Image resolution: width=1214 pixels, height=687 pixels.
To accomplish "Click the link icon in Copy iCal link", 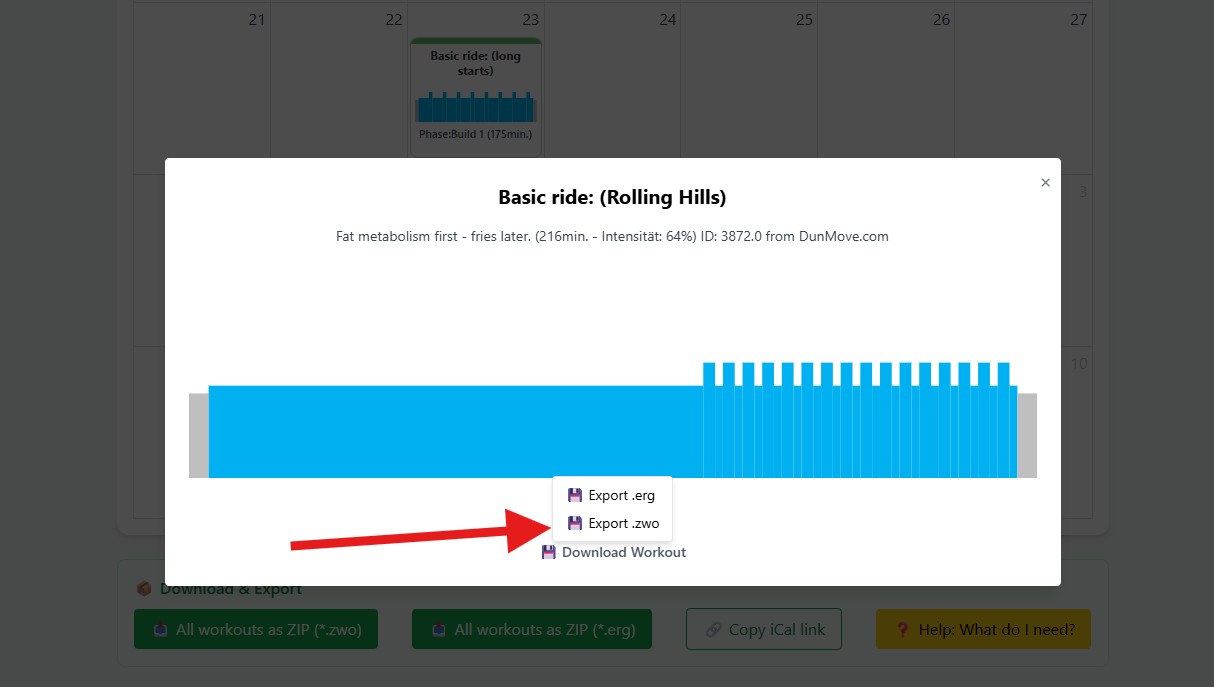I will pos(714,629).
